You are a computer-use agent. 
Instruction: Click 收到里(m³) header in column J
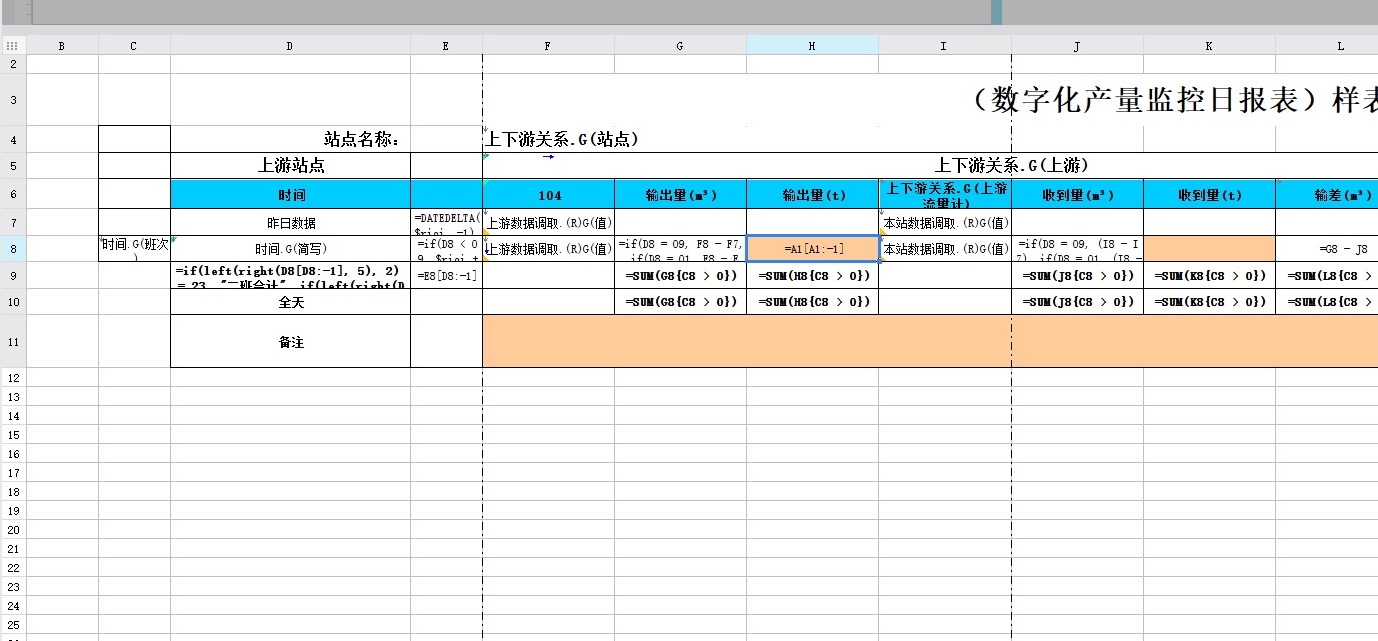point(1077,194)
